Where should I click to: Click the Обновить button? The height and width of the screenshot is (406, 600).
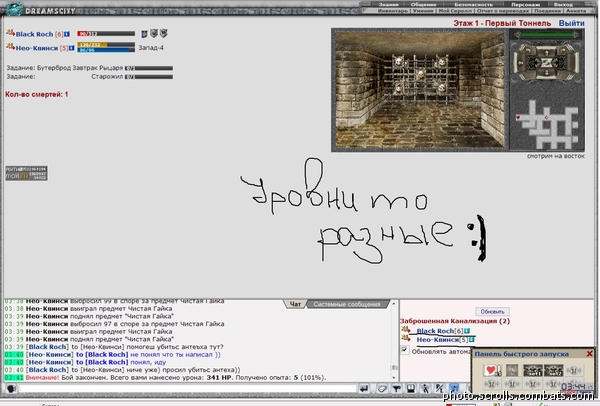tap(492, 311)
